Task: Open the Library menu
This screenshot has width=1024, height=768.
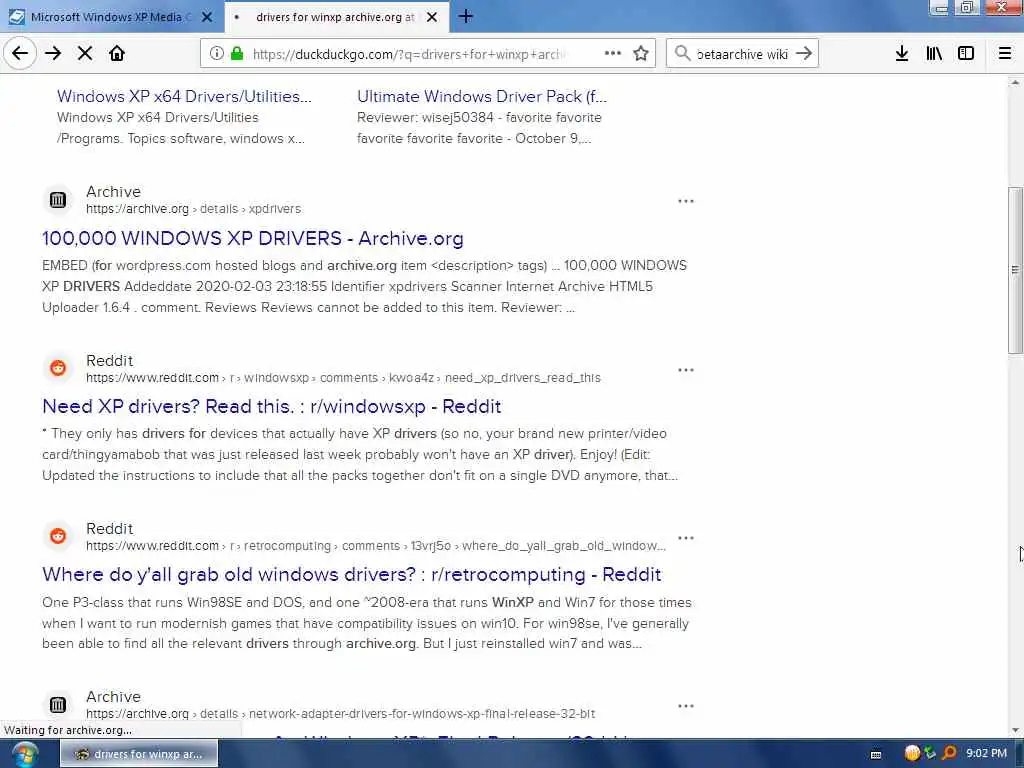Action: pyautogui.click(x=934, y=54)
